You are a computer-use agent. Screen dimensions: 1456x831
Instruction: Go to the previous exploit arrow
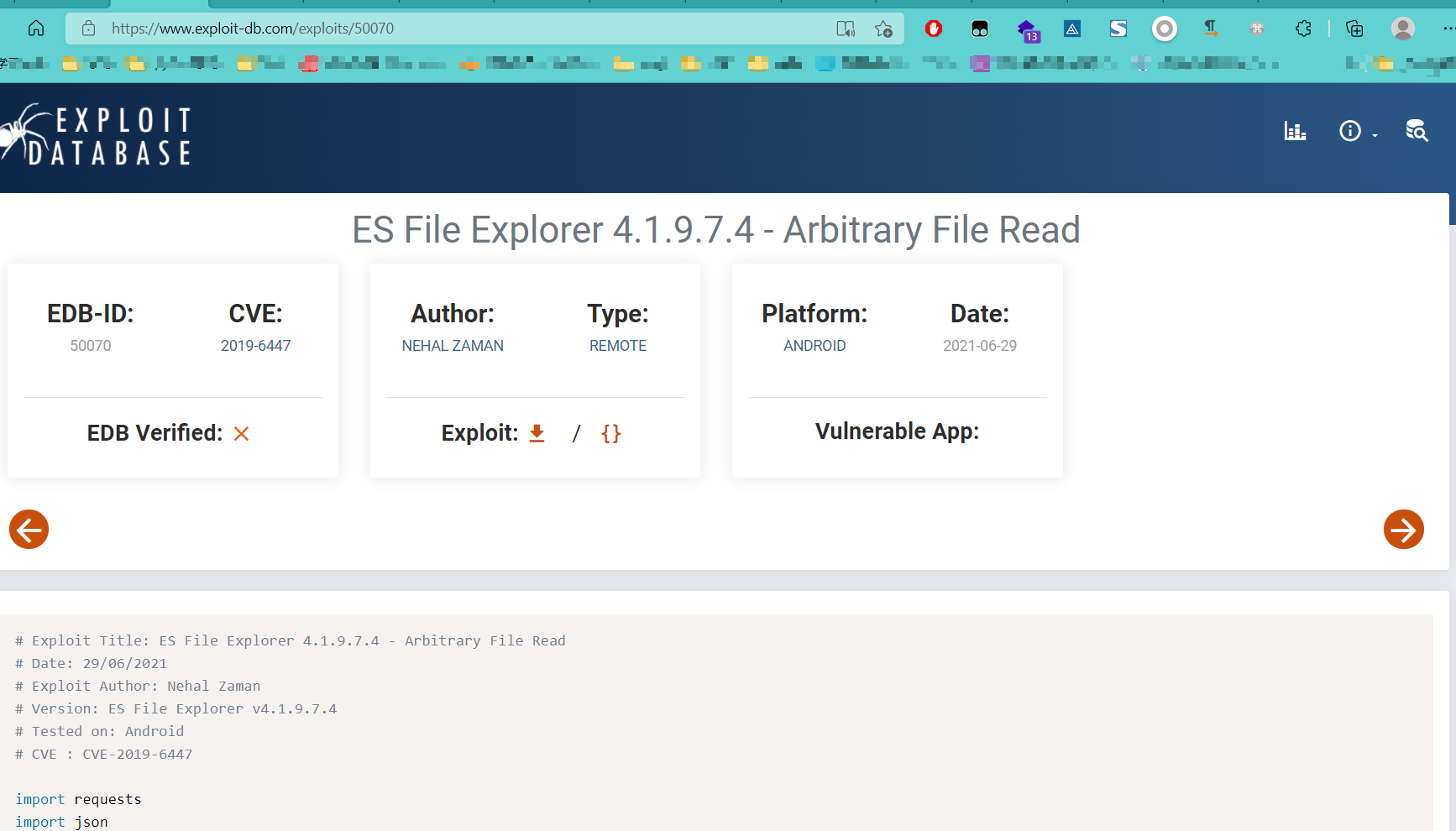tap(29, 530)
